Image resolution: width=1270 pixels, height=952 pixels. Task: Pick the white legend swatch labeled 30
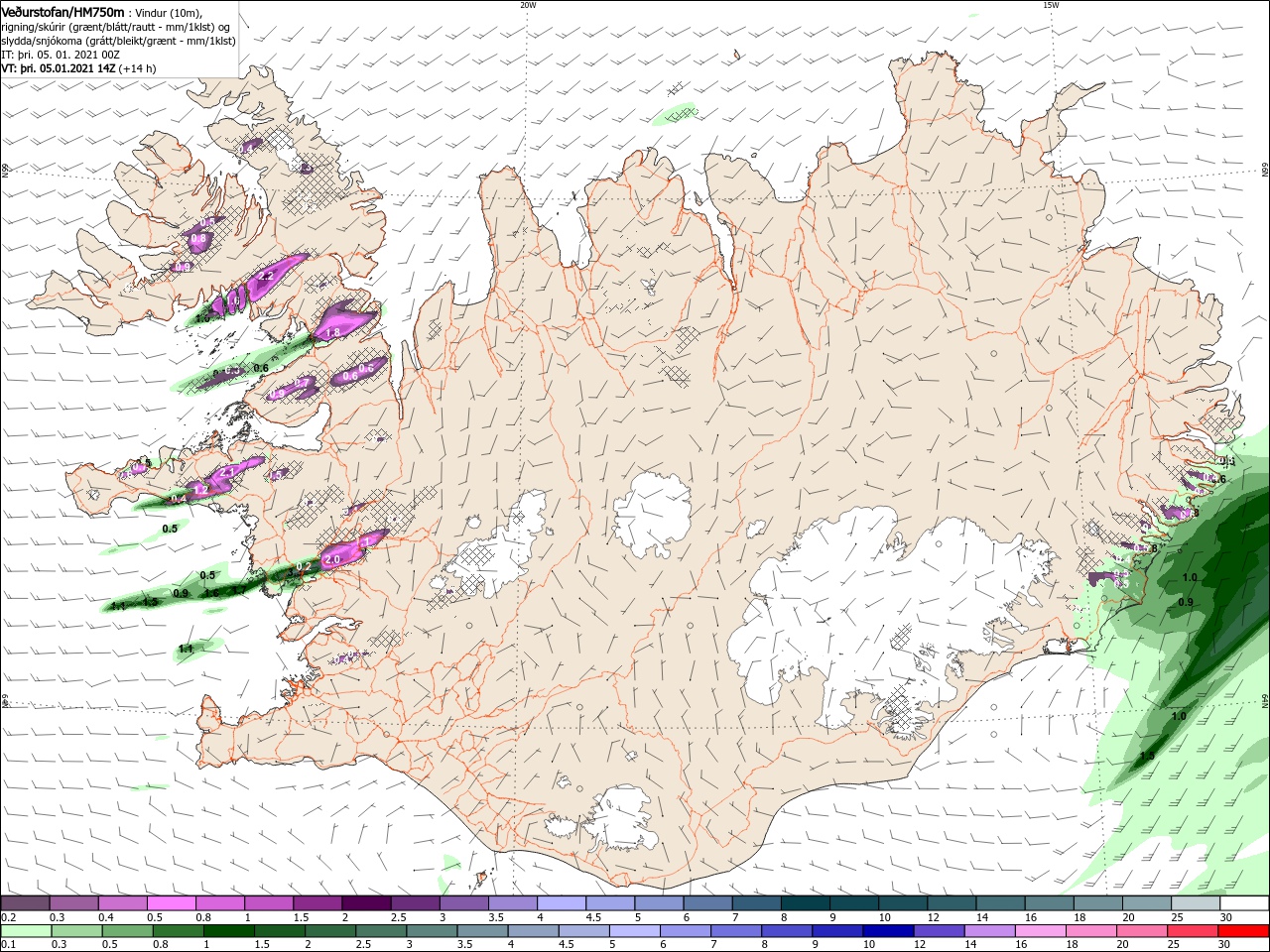(1244, 903)
